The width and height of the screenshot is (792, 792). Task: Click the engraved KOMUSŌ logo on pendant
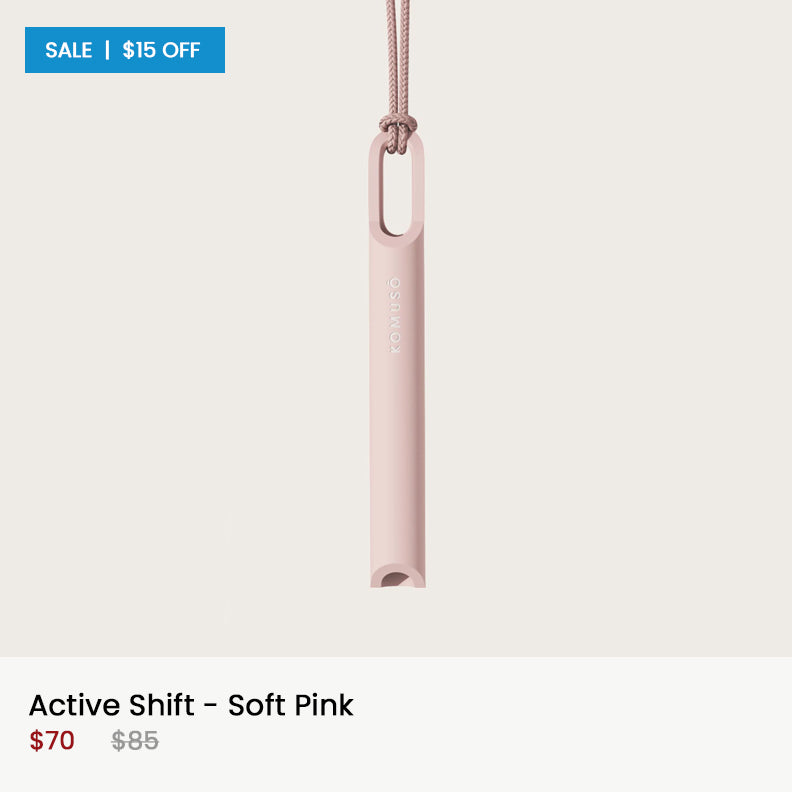coord(395,315)
